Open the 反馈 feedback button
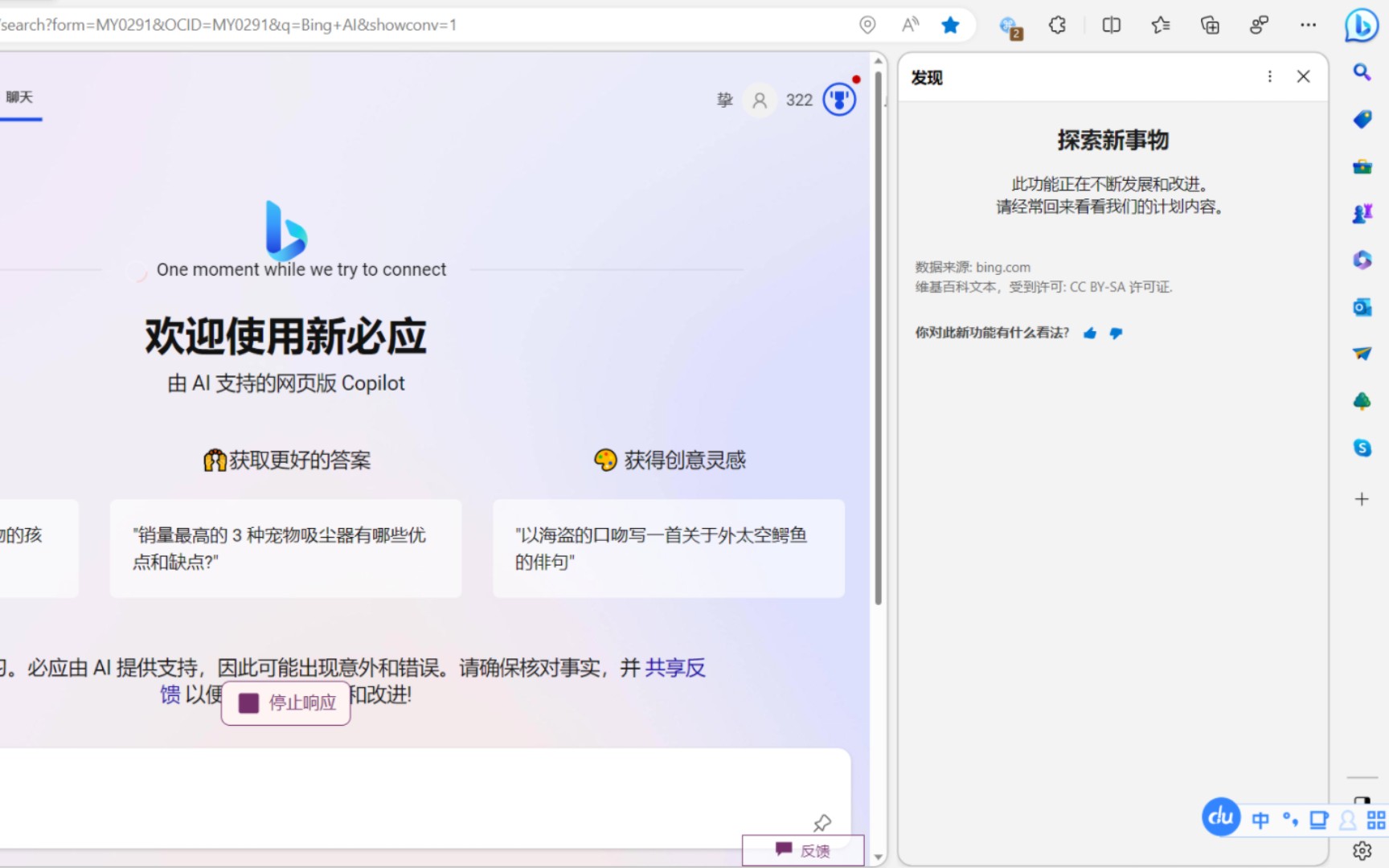The width and height of the screenshot is (1389, 868). coord(802,850)
